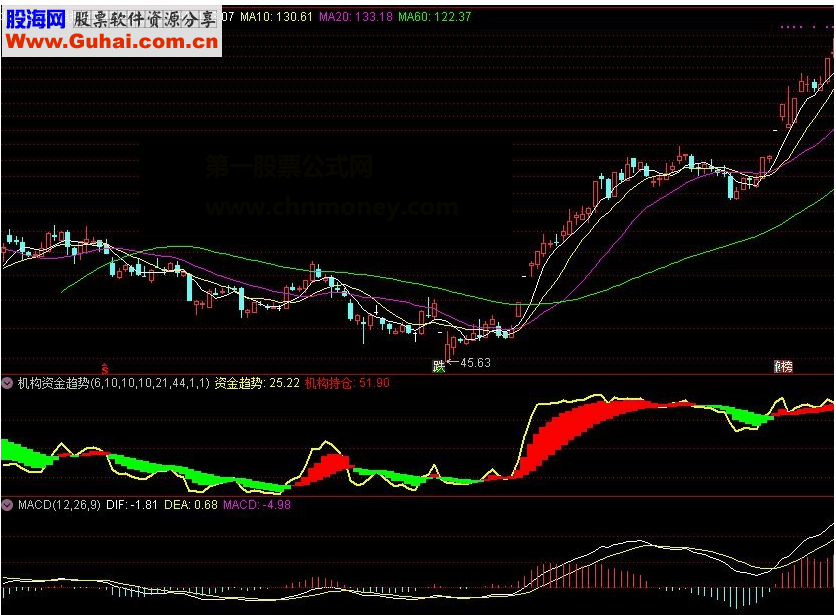Image resolution: width=836 pixels, height=615 pixels.
Task: Open the 机构资金趋势 indicator panel dropdown button
Action: (7, 383)
